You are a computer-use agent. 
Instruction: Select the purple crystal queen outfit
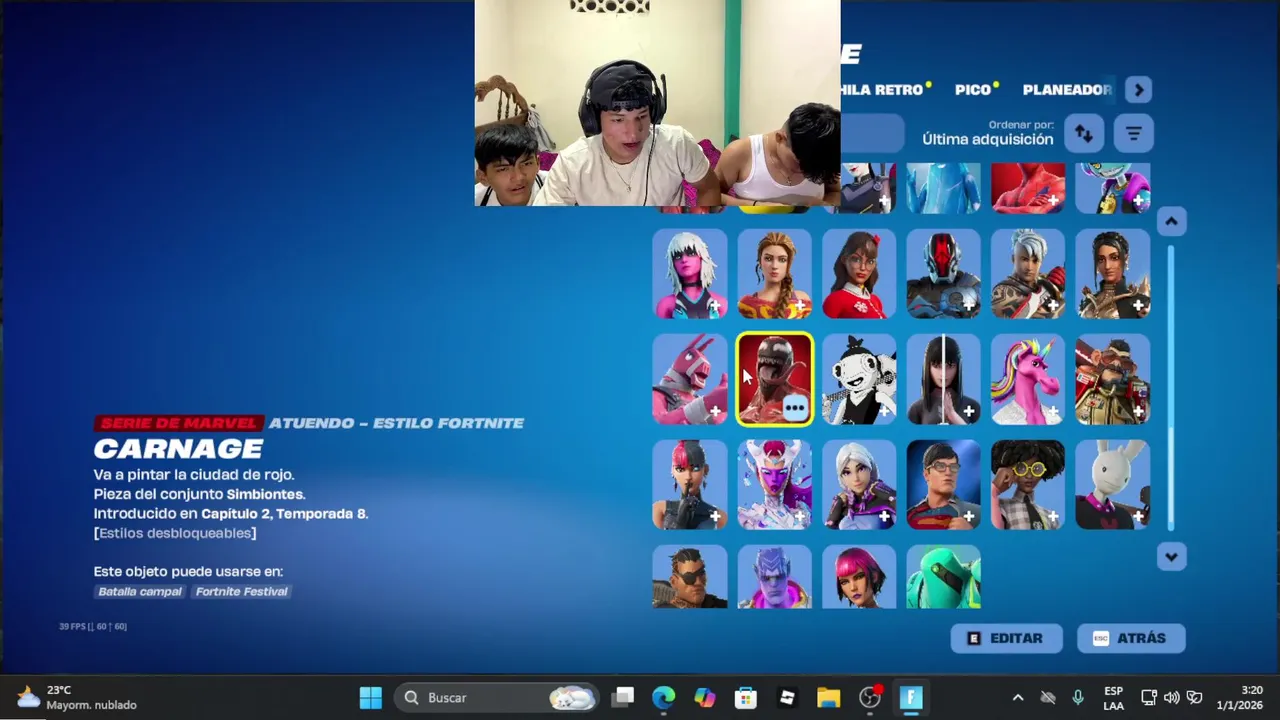775,484
